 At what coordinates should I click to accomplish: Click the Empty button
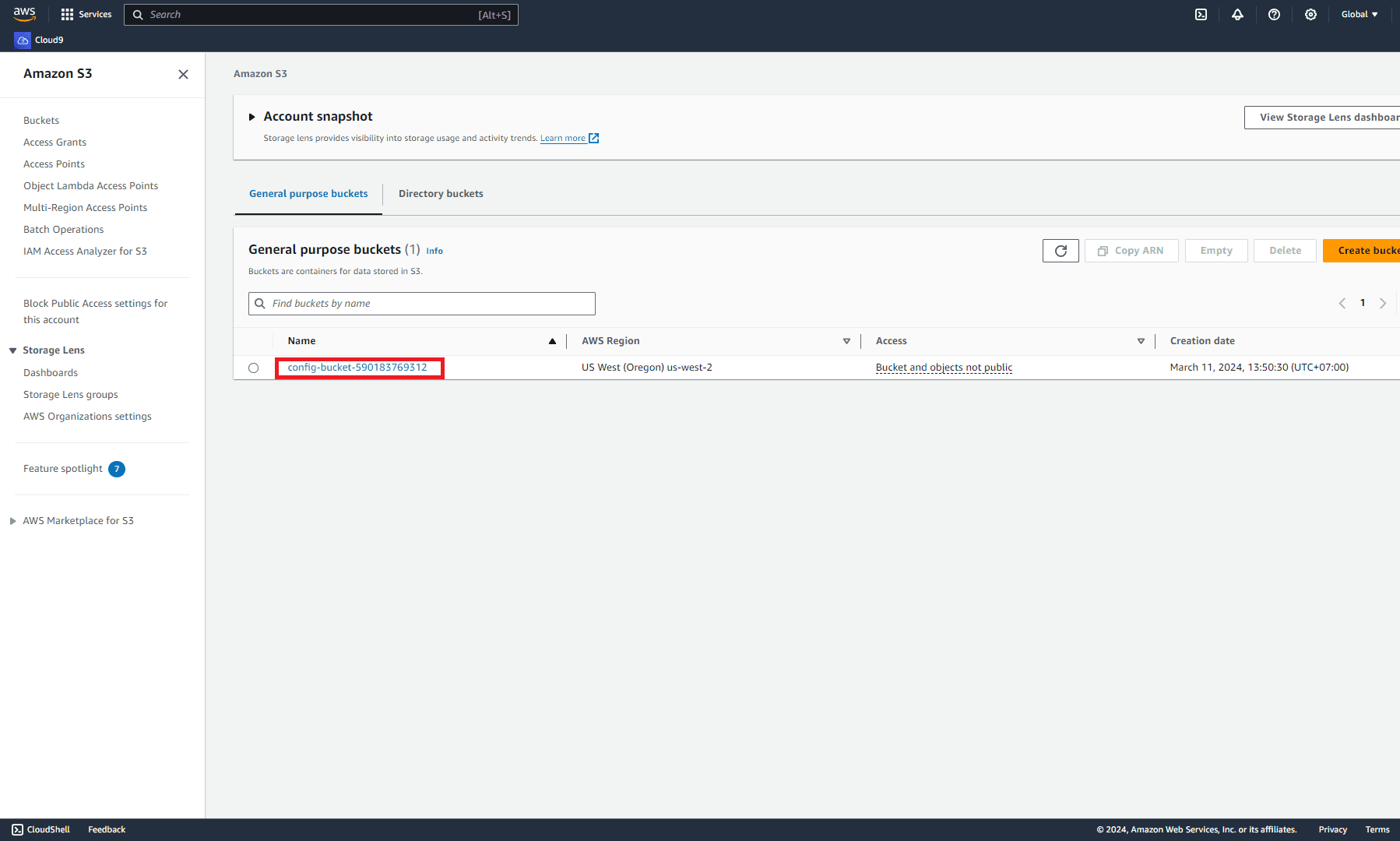(1216, 251)
